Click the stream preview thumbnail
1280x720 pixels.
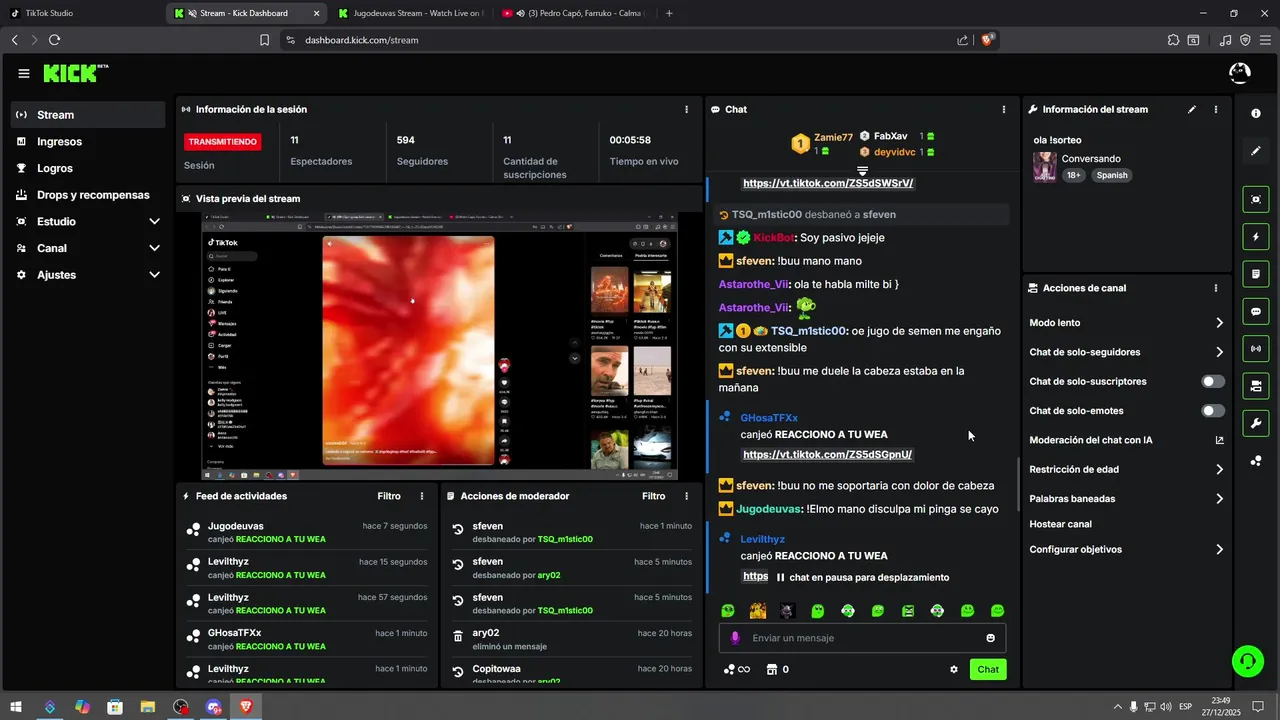tap(440, 346)
